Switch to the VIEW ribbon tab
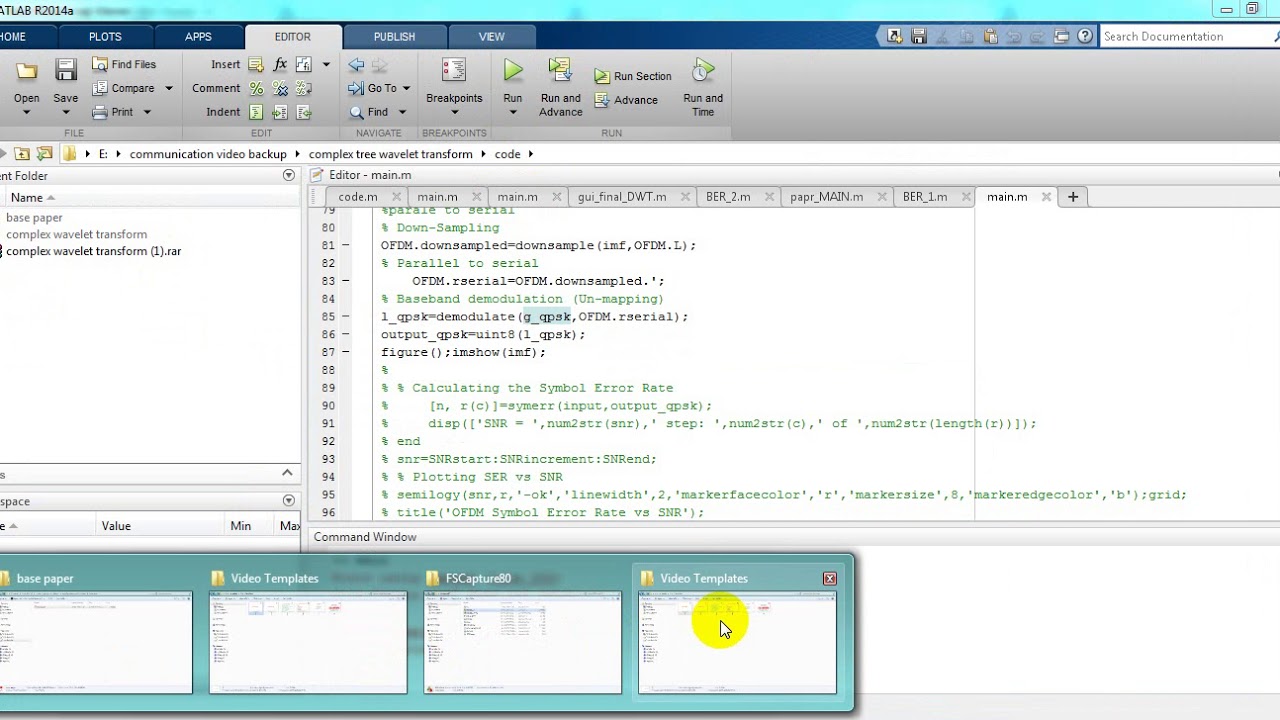This screenshot has height=720, width=1280. pyautogui.click(x=491, y=37)
